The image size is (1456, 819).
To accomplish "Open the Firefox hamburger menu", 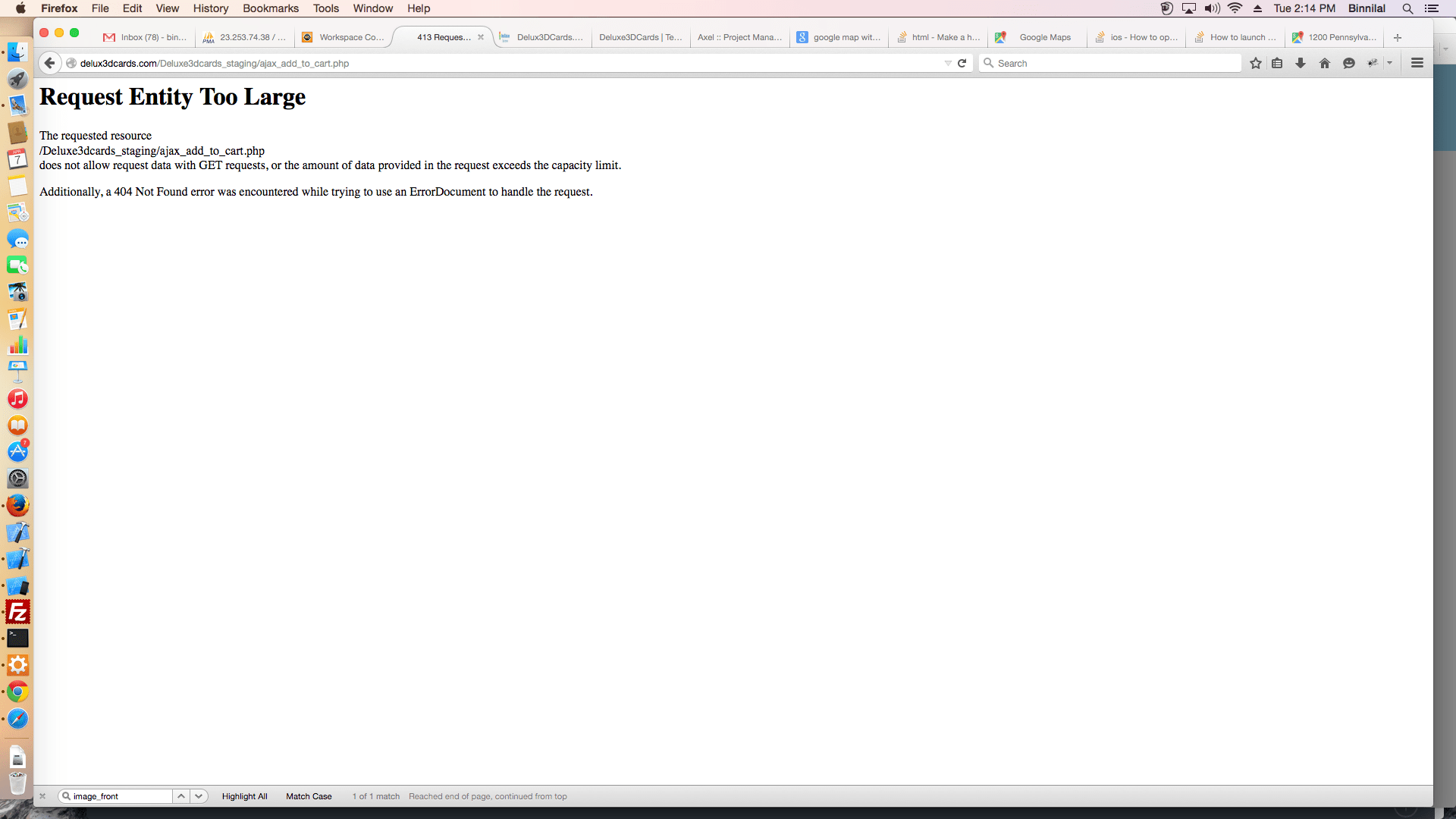I will pos(1417,63).
